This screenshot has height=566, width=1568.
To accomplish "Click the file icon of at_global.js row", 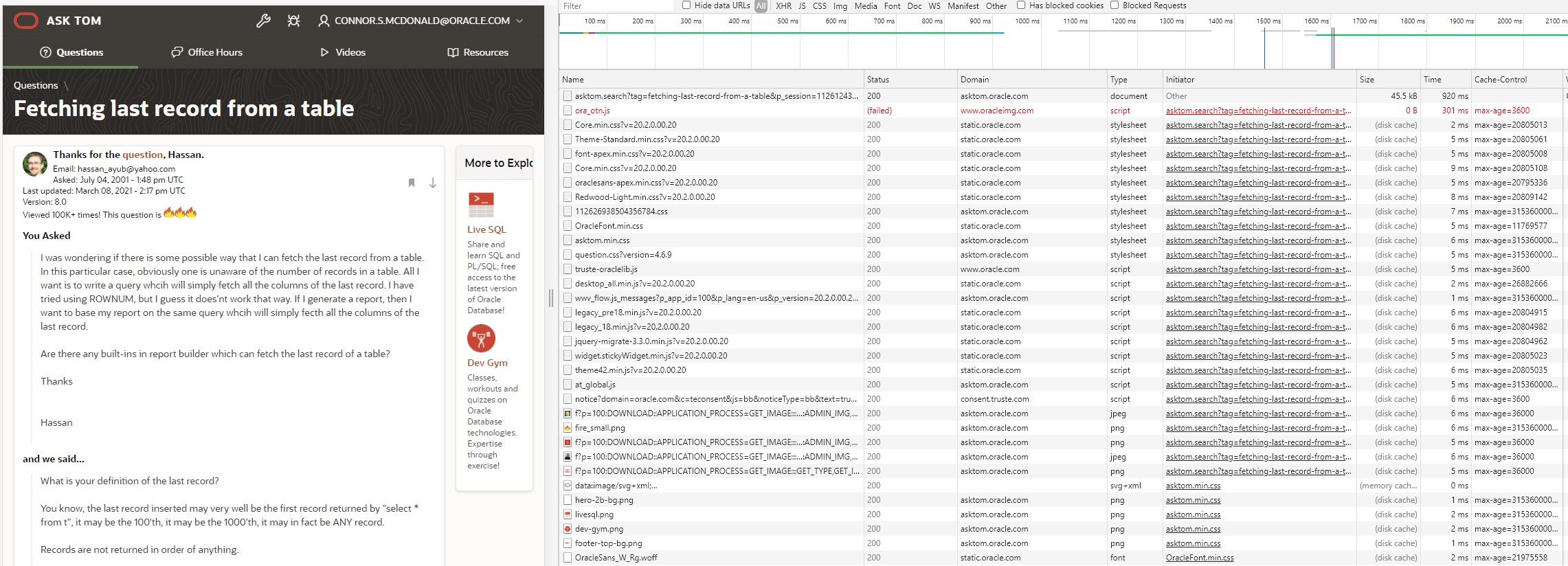I will point(568,385).
